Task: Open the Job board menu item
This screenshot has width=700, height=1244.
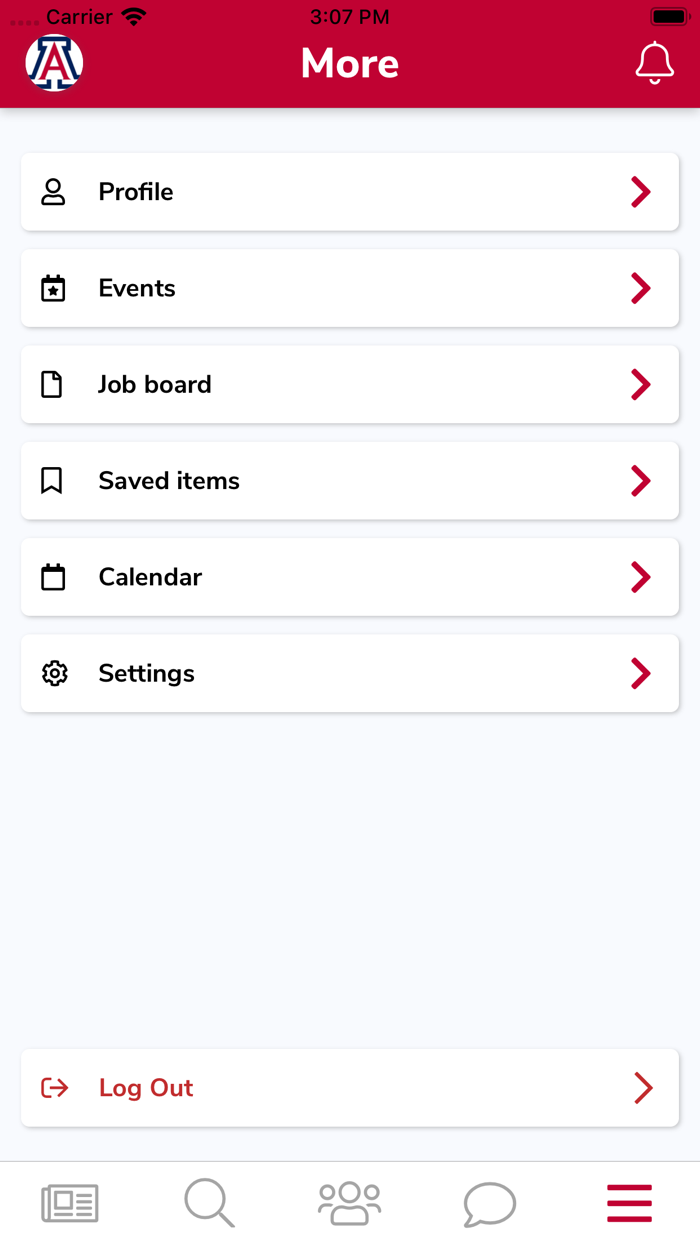Action: (x=155, y=385)
